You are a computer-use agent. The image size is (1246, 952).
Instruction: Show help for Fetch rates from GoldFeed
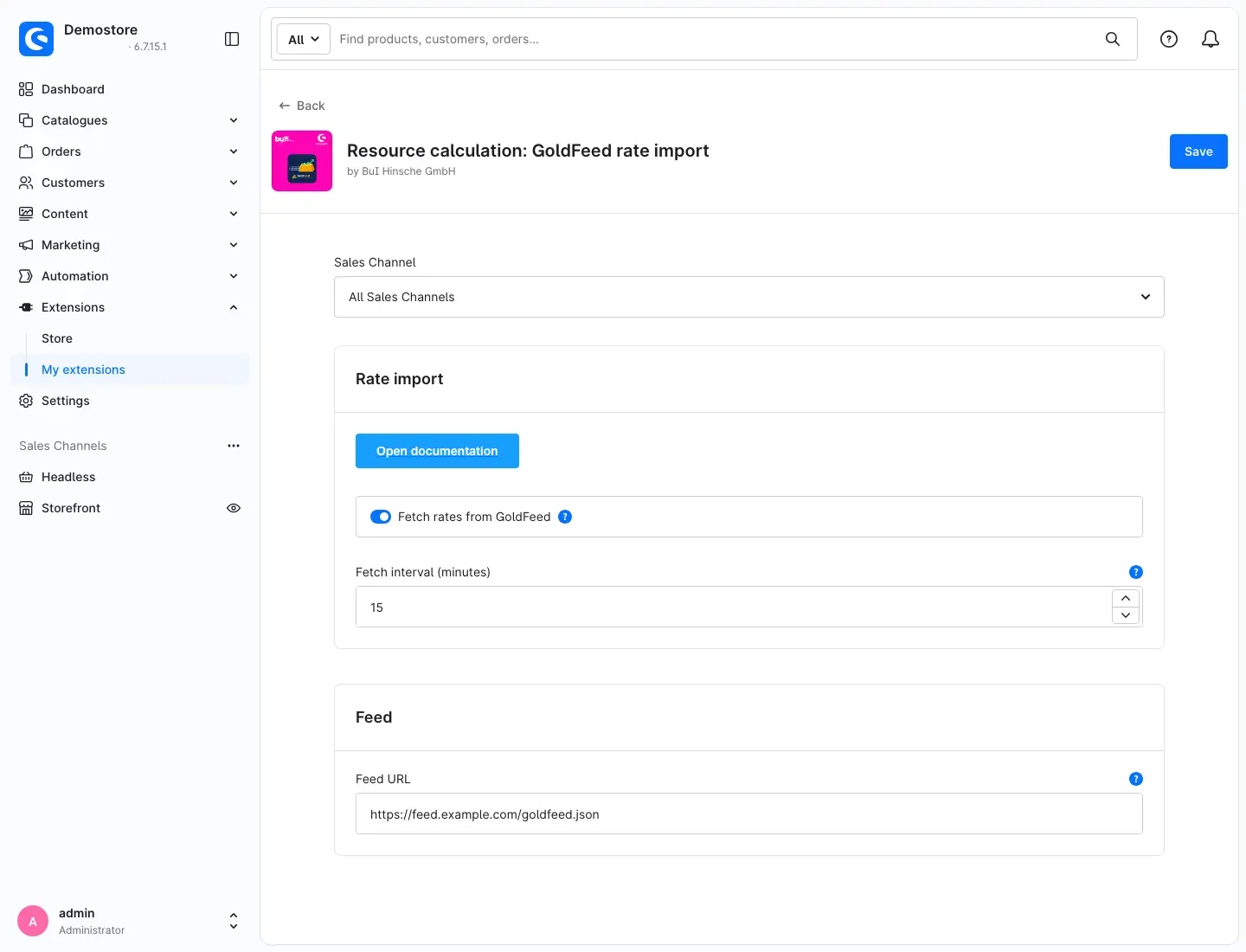(565, 517)
